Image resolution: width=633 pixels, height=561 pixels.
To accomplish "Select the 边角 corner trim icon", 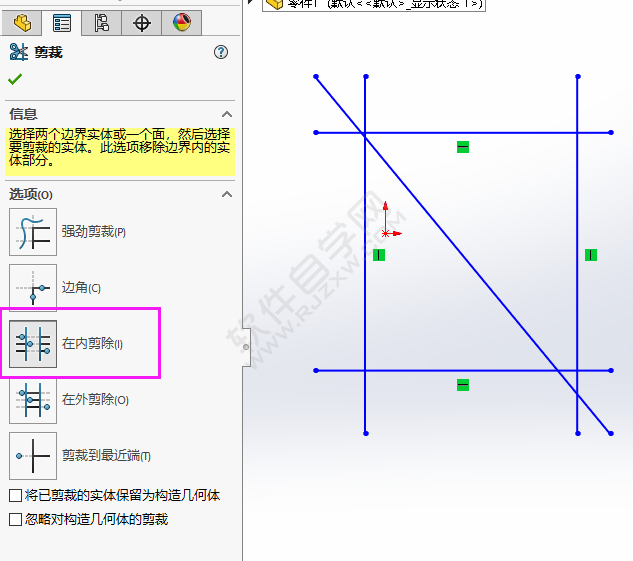I will [x=33, y=287].
